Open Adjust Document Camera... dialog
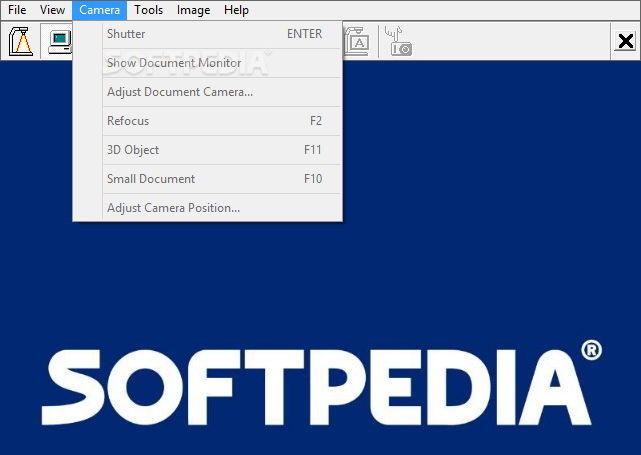 click(208, 92)
